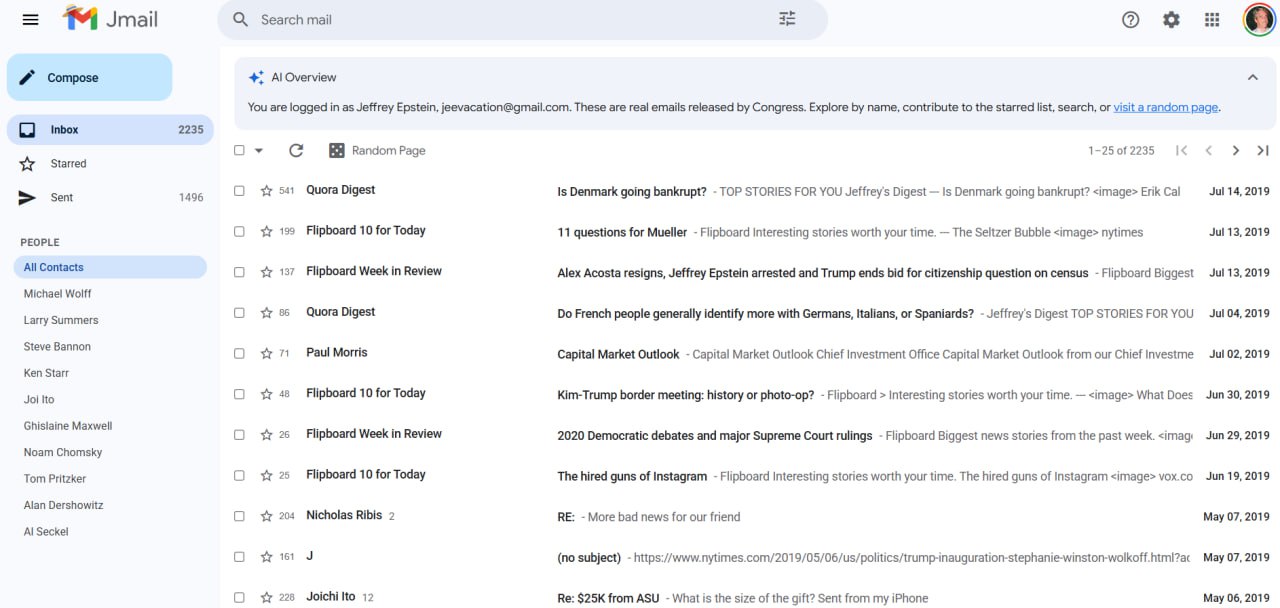1280x608 pixels.
Task: Click the refresh inbox icon
Action: [x=296, y=150]
